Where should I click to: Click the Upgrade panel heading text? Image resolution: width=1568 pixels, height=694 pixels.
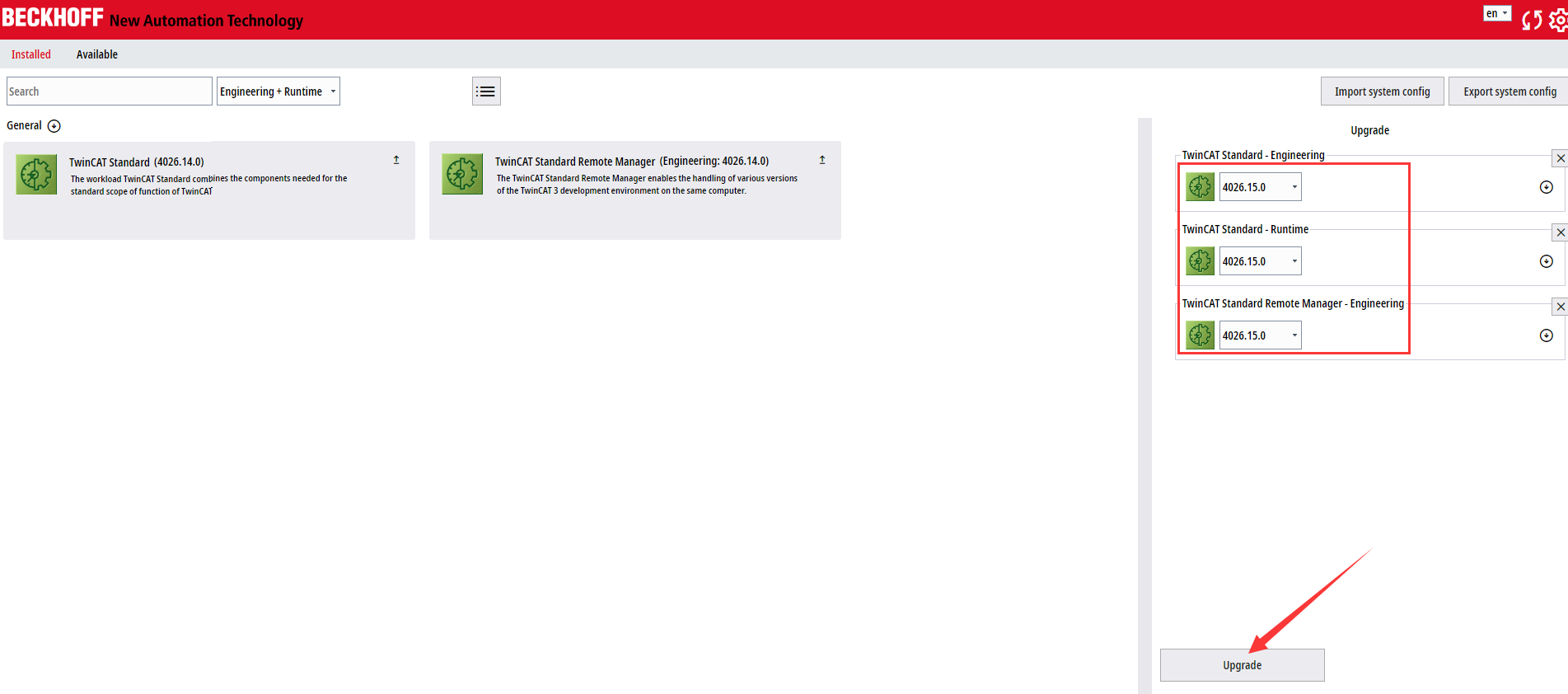click(x=1369, y=130)
